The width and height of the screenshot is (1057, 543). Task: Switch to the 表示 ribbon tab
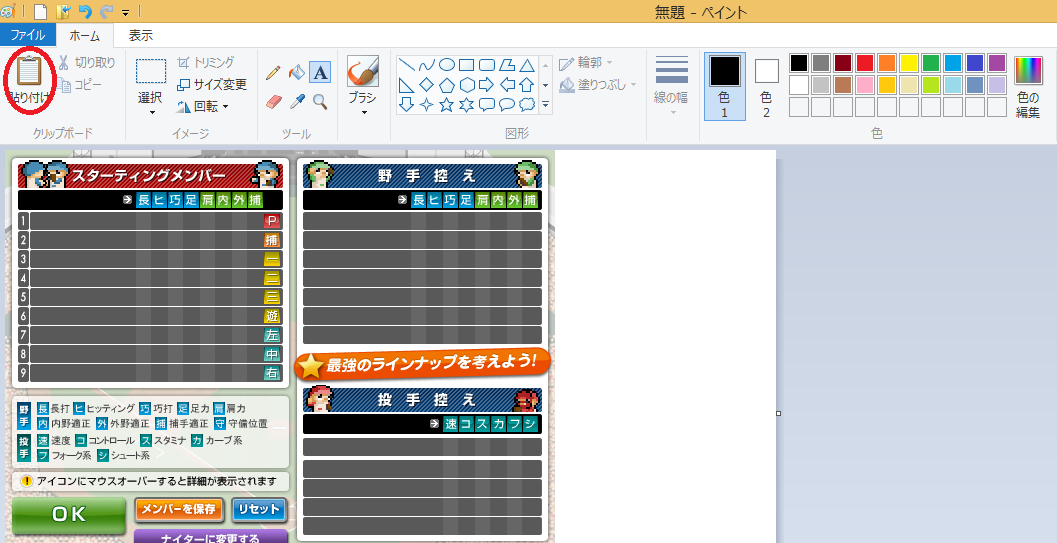tap(141, 35)
